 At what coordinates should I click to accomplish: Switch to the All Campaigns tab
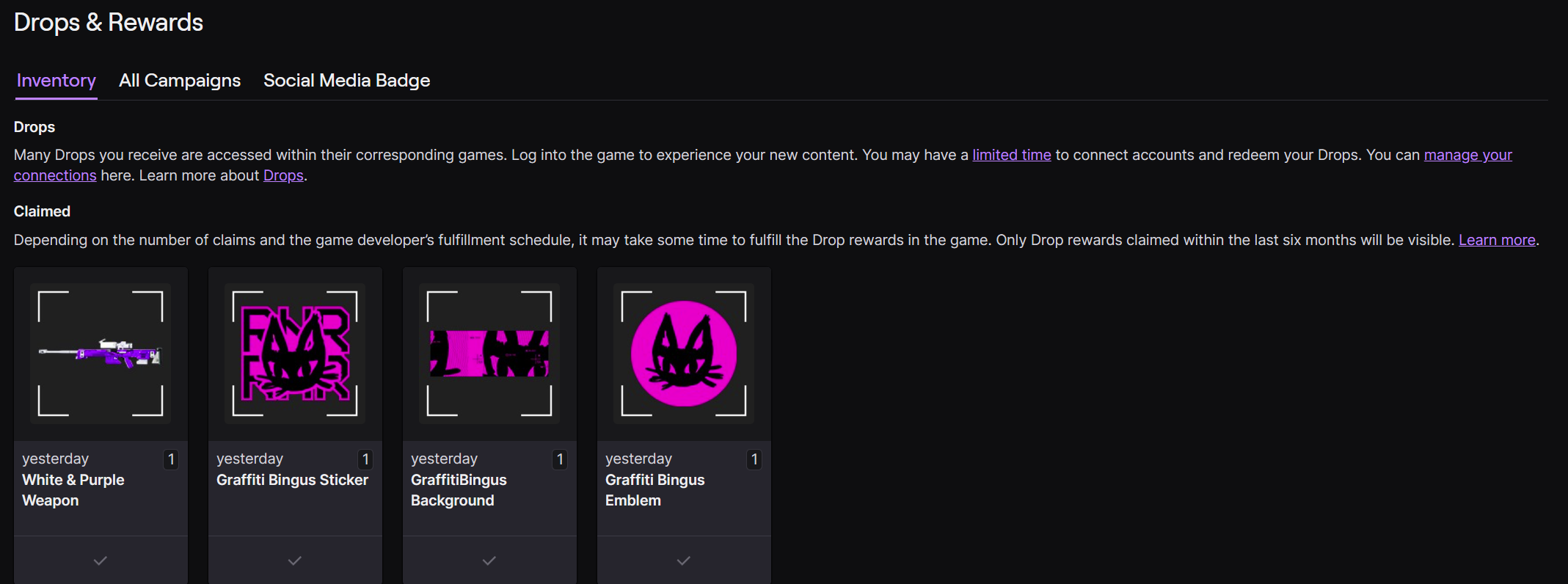(x=180, y=81)
